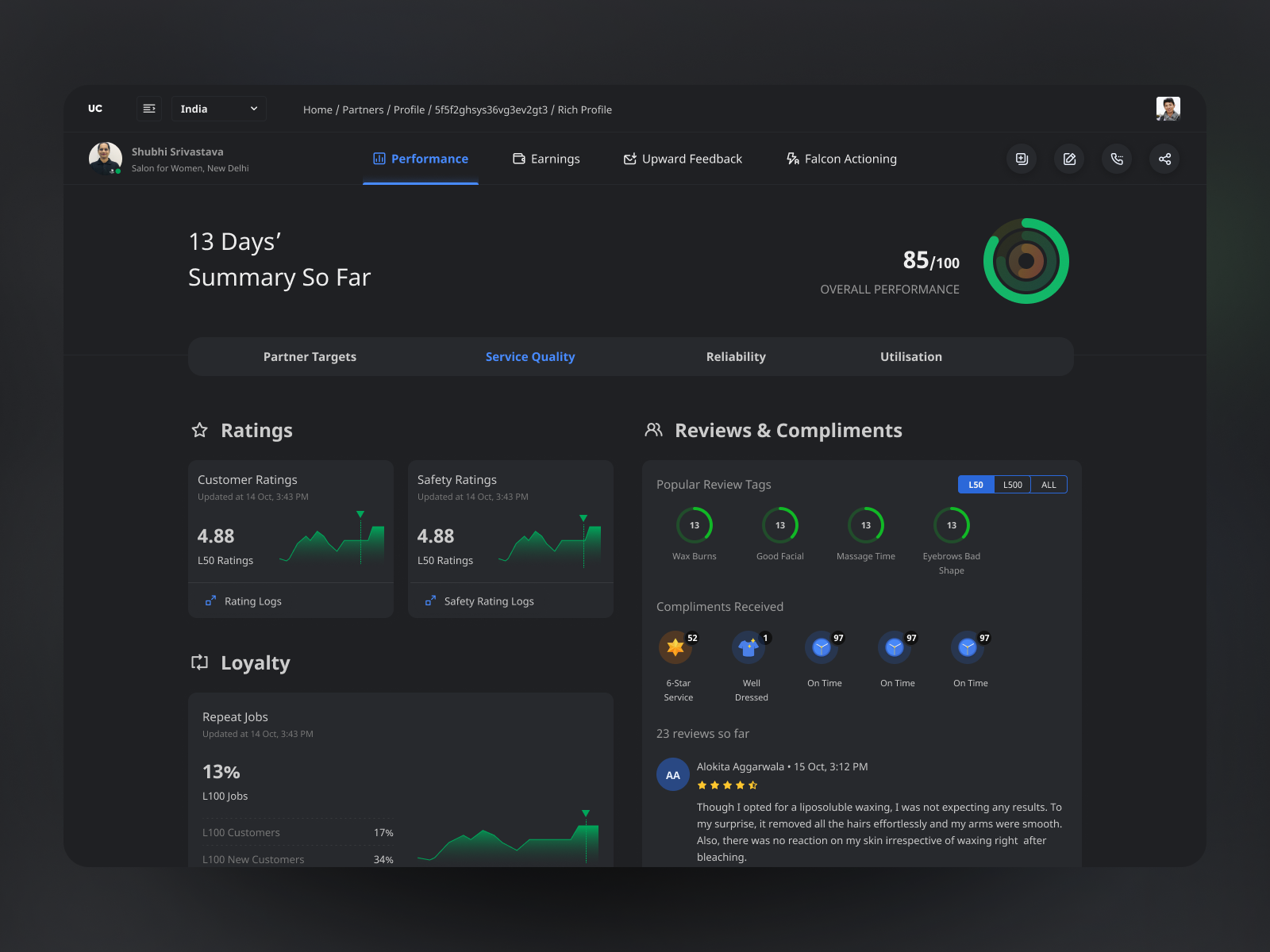This screenshot has width=1270, height=952.
Task: Switch review tags filter to L500
Action: tap(1012, 484)
